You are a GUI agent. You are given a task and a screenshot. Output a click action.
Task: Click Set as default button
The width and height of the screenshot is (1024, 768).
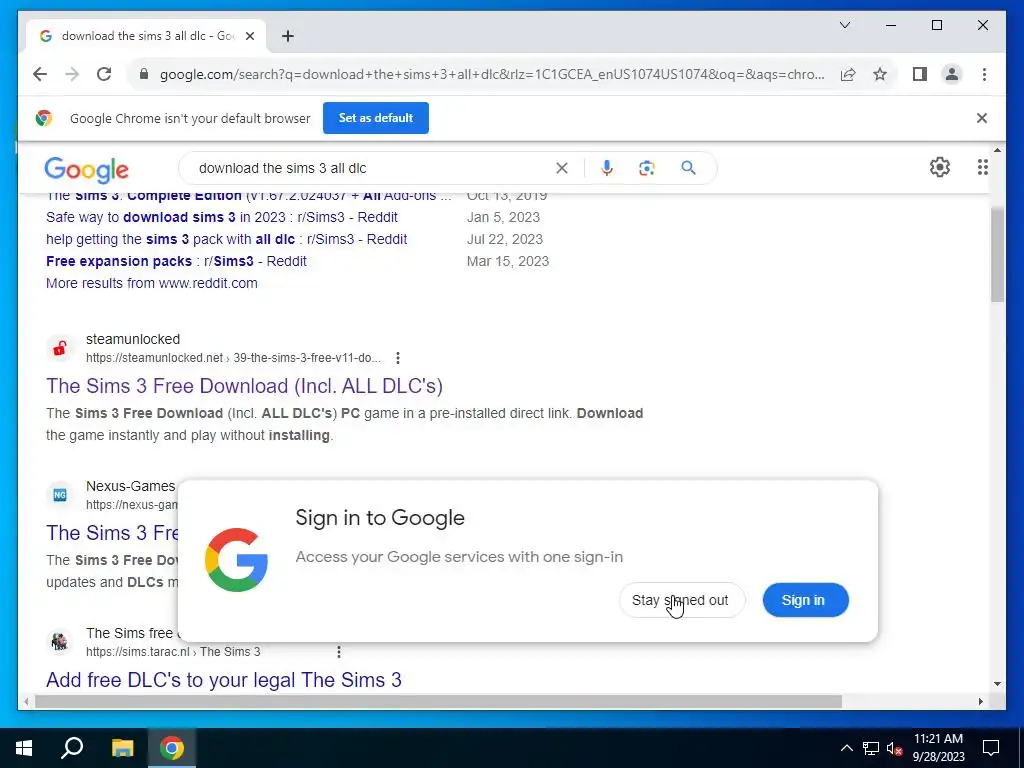pyautogui.click(x=376, y=118)
